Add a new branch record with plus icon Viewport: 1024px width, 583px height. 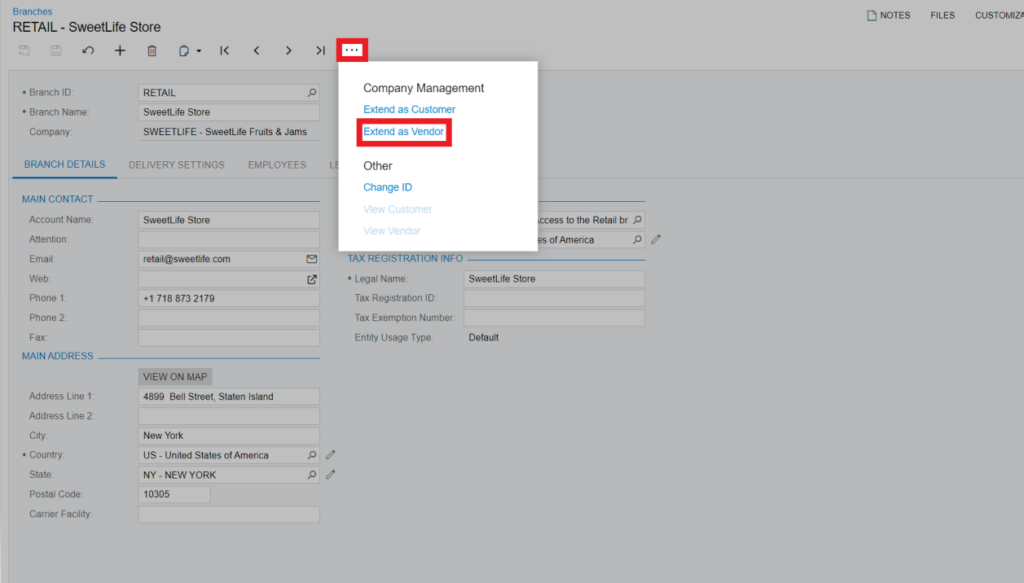pos(120,50)
